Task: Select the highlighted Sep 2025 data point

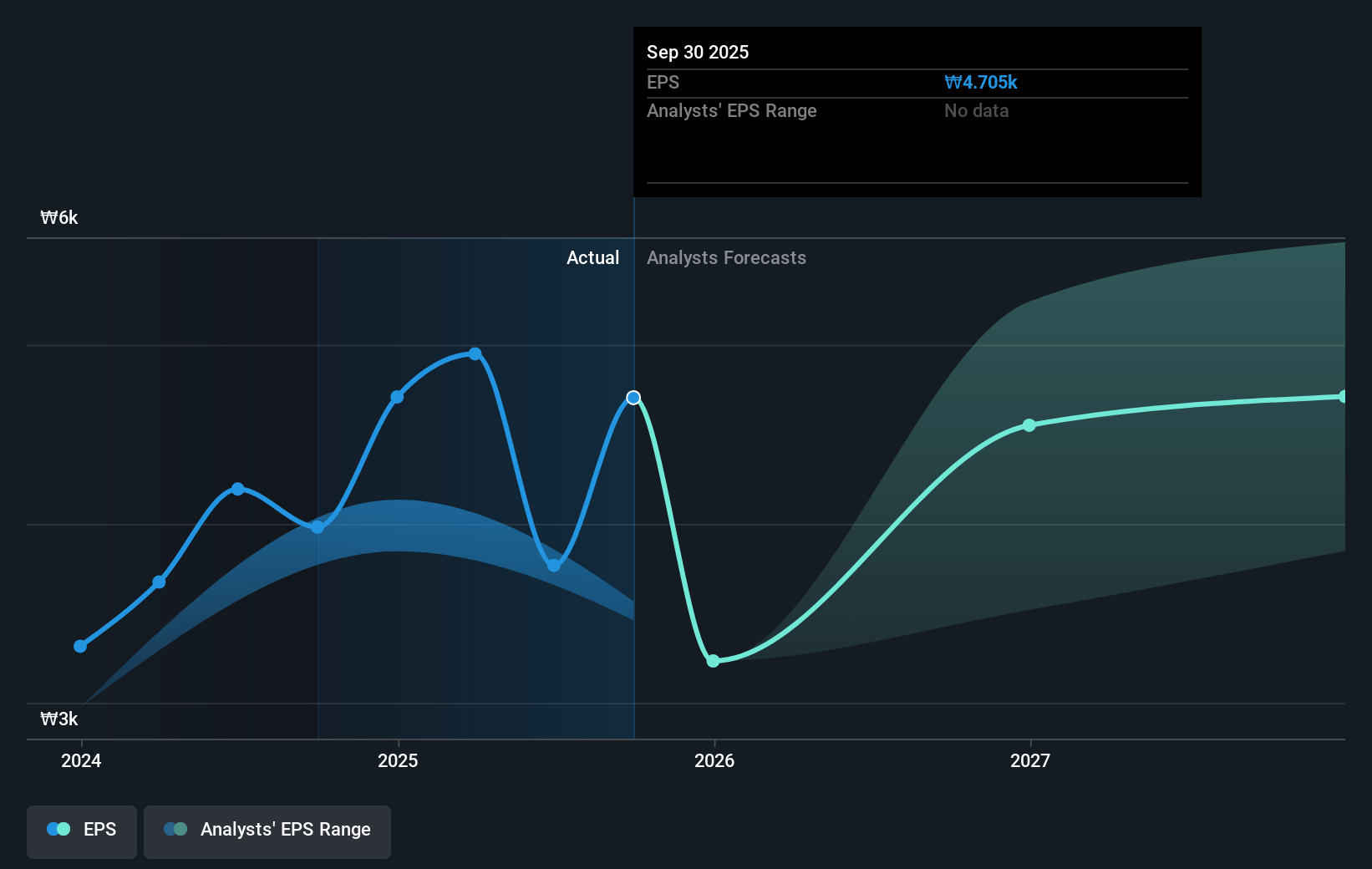Action: pos(634,398)
